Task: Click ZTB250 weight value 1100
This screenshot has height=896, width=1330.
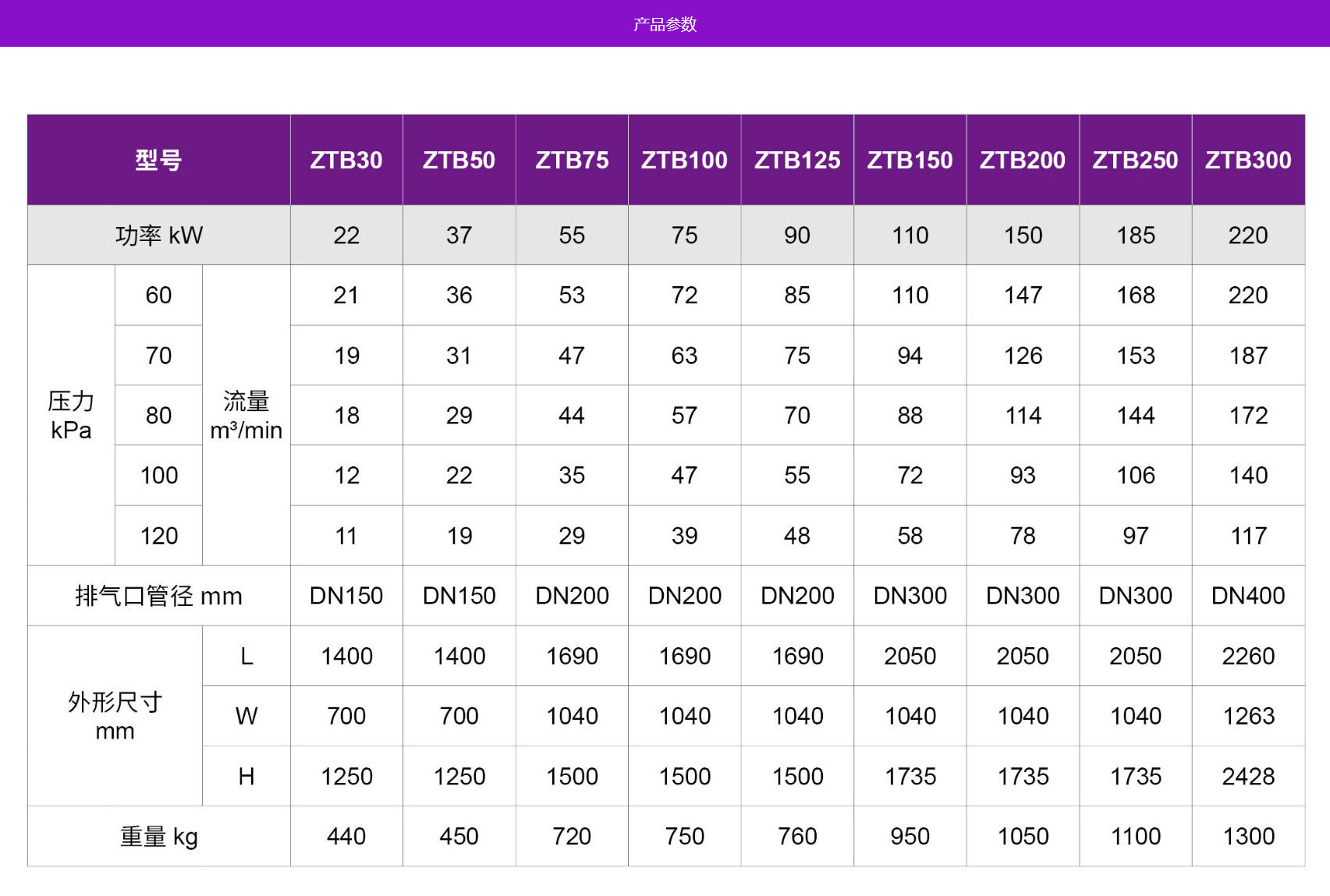Action: 1135,836
